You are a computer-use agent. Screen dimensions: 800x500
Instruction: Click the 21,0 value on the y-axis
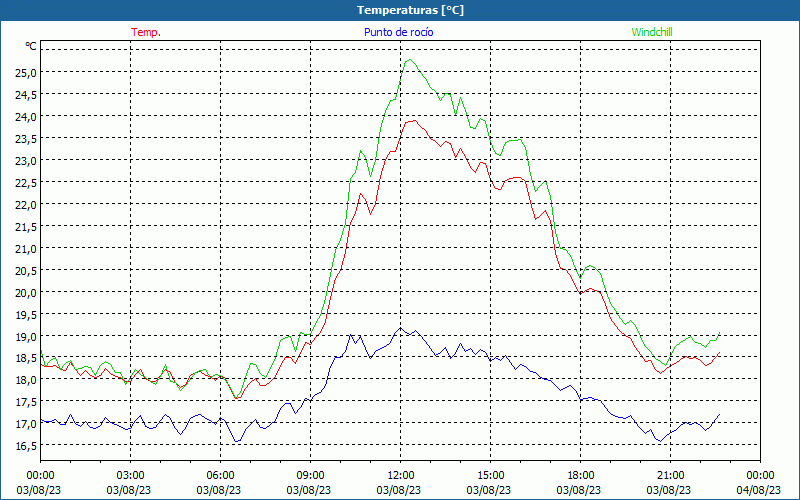coord(26,248)
